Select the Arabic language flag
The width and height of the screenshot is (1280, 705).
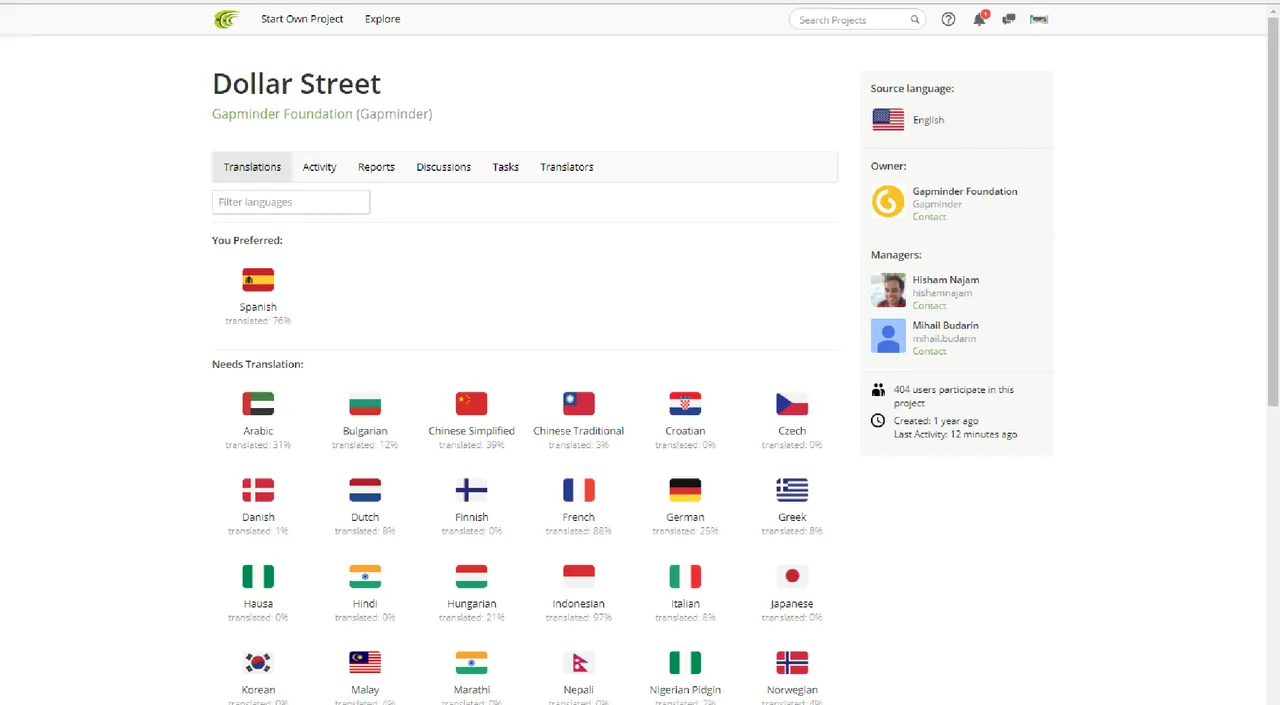258,403
